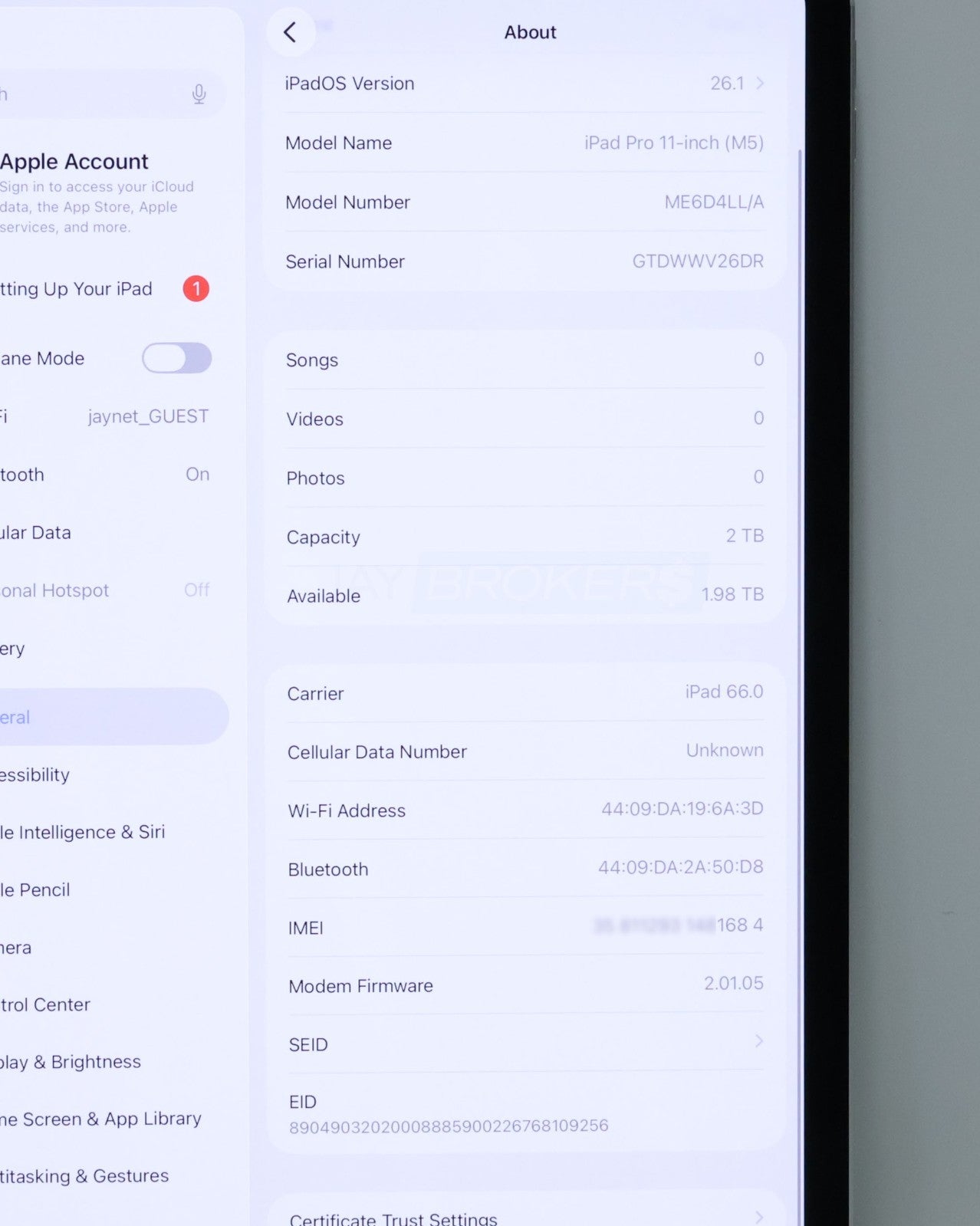980x1226 pixels.
Task: Click the search input field
Action: pos(92,94)
